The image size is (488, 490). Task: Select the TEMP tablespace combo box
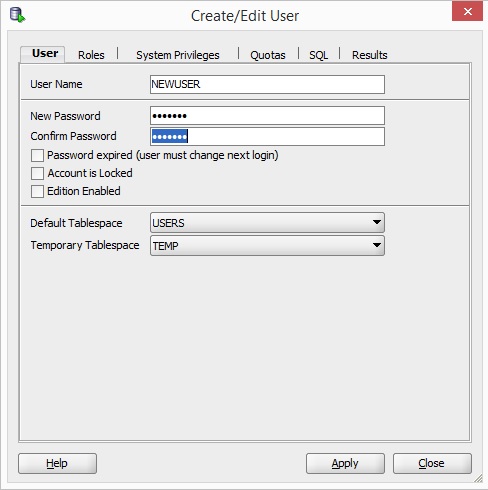pyautogui.click(x=267, y=246)
